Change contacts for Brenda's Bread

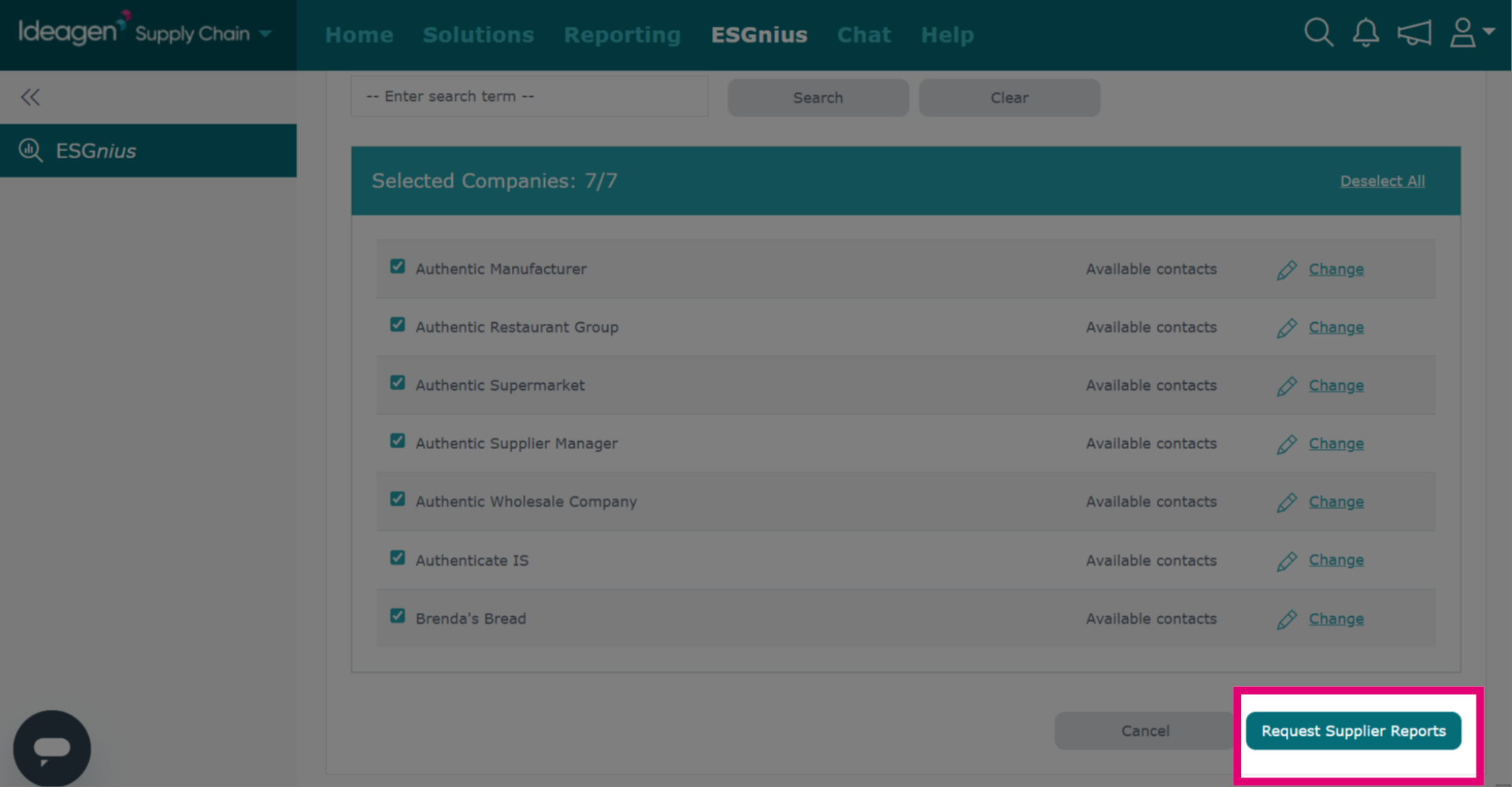click(1336, 619)
